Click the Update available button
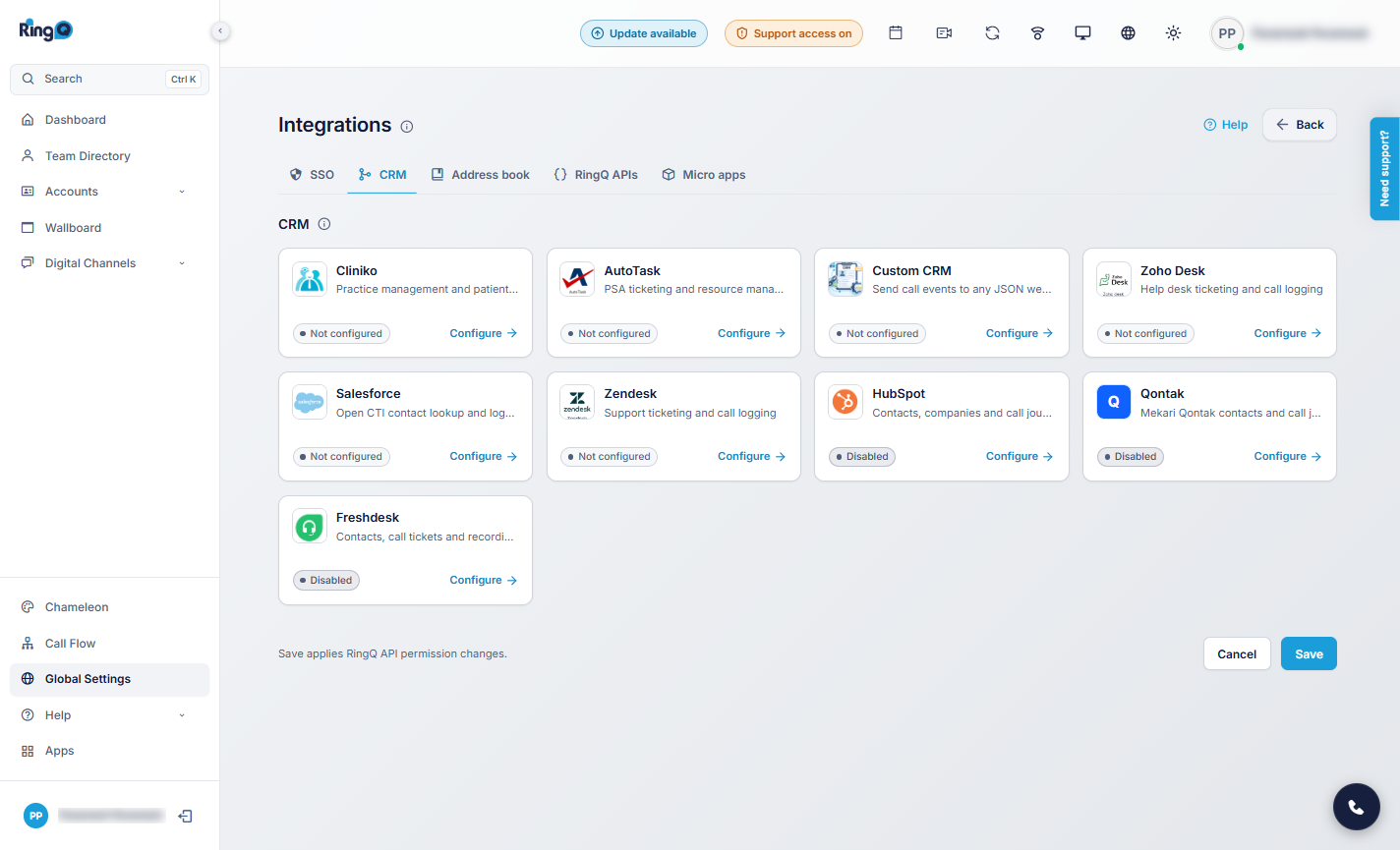The width and height of the screenshot is (1400, 850). click(x=644, y=33)
